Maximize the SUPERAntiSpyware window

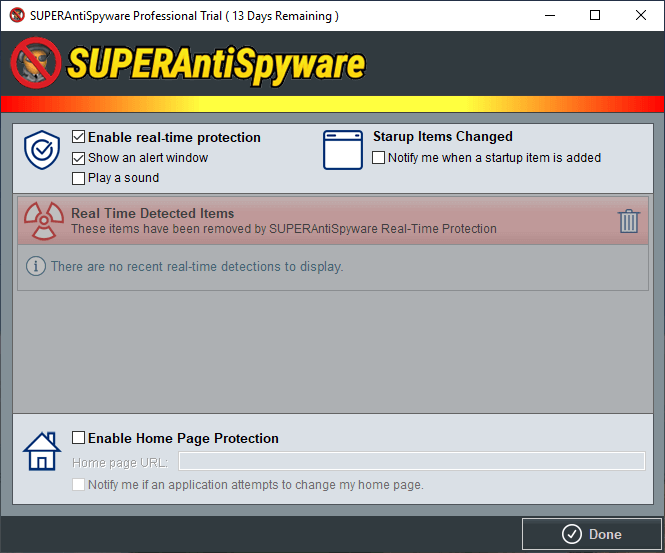pyautogui.click(x=595, y=15)
